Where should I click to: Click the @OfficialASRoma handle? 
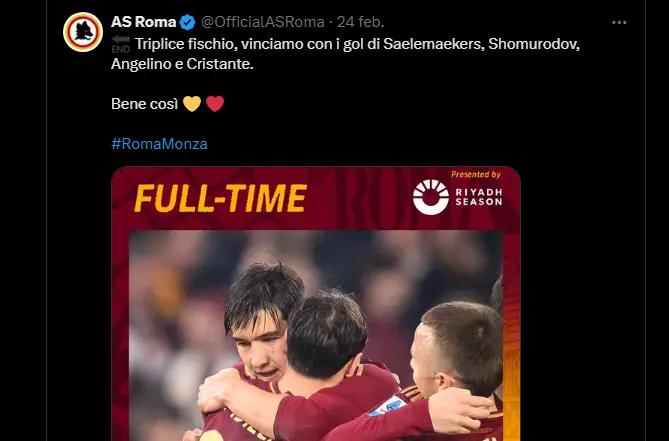tap(255, 21)
